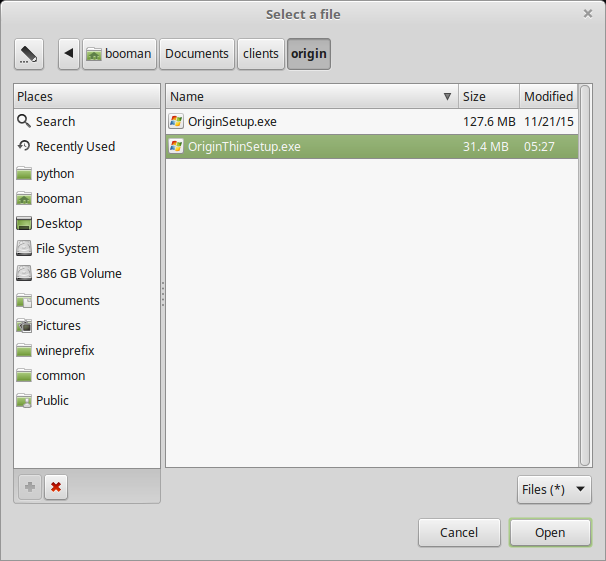
Task: Click the Documents folder icon in sidebar
Action: tap(24, 300)
